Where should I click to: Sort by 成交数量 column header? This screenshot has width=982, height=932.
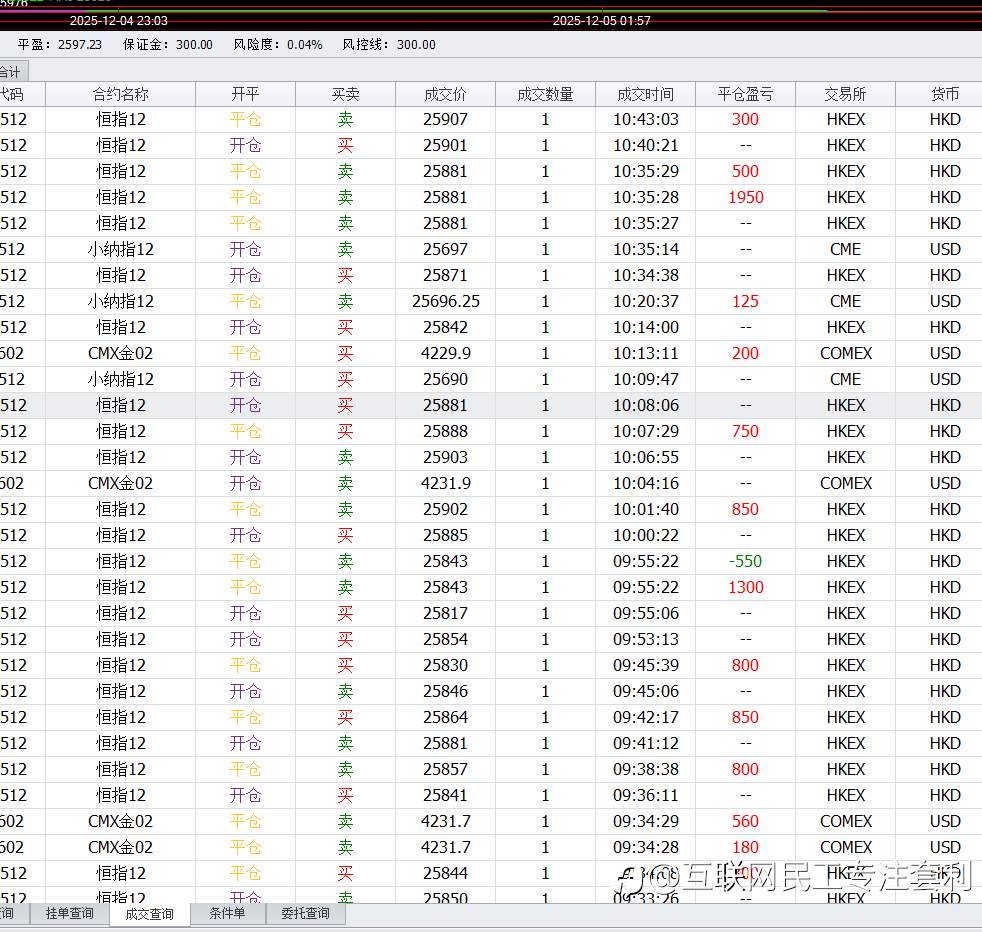(x=545, y=94)
